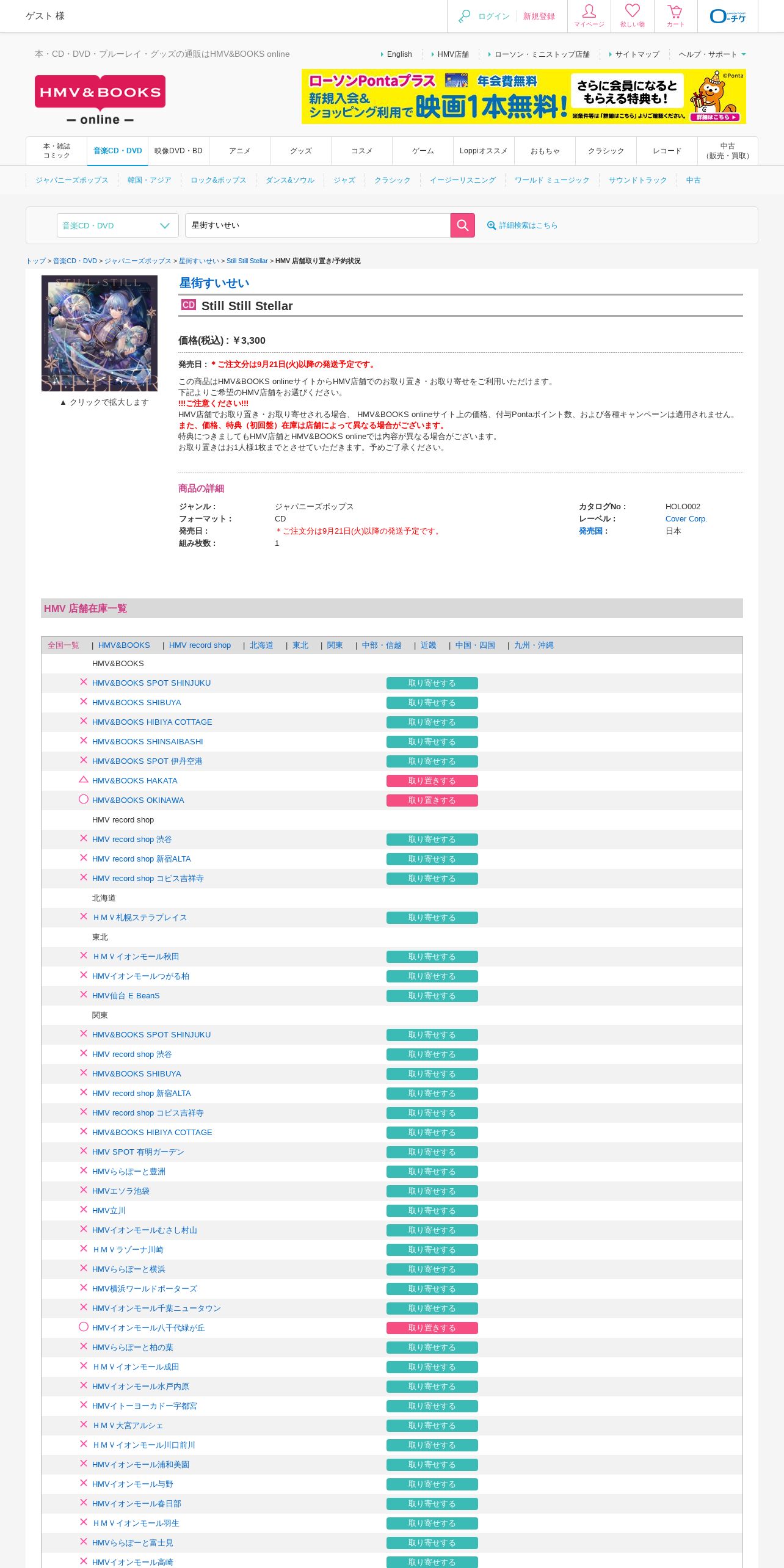This screenshot has width=784, height=1568.
Task: Open the ゲーム navigation tab
Action: (x=423, y=151)
